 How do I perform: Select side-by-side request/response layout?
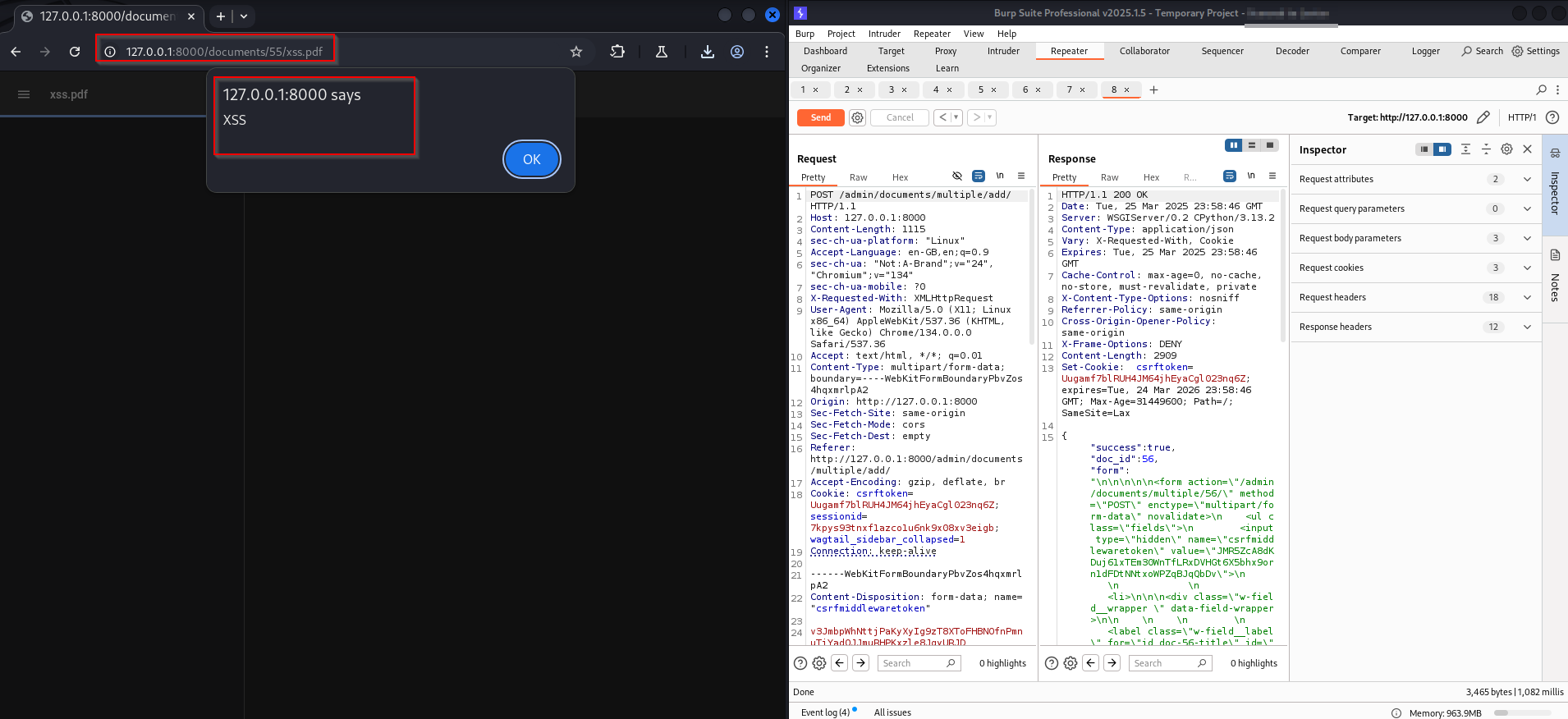pyautogui.click(x=1234, y=145)
